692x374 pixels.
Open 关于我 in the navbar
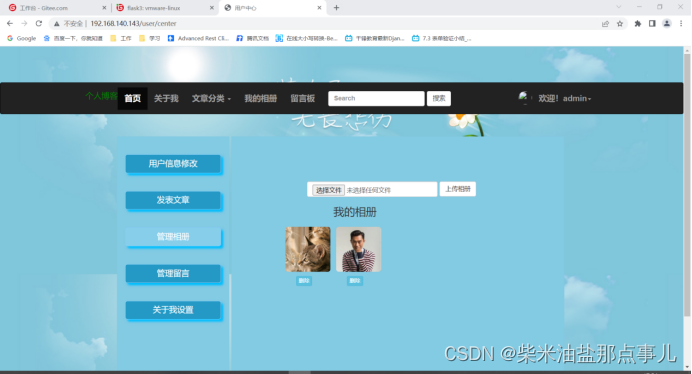[x=166, y=98]
